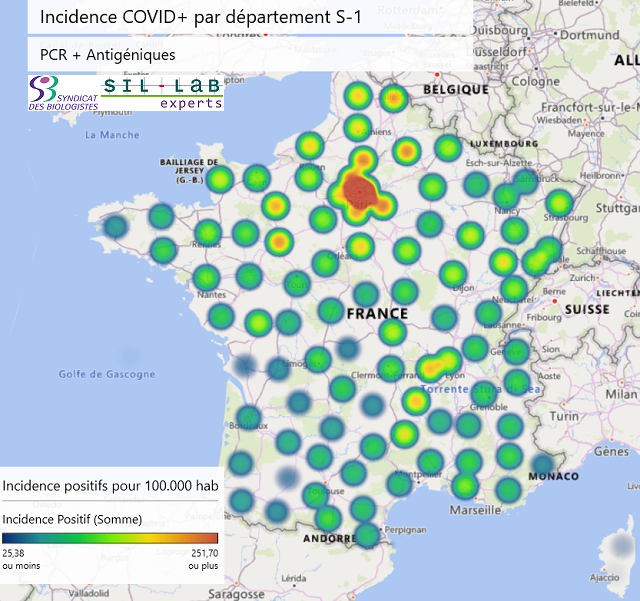Click the 'Cologne' city label
Viewport: 640px width, 601px height.
coord(536,82)
